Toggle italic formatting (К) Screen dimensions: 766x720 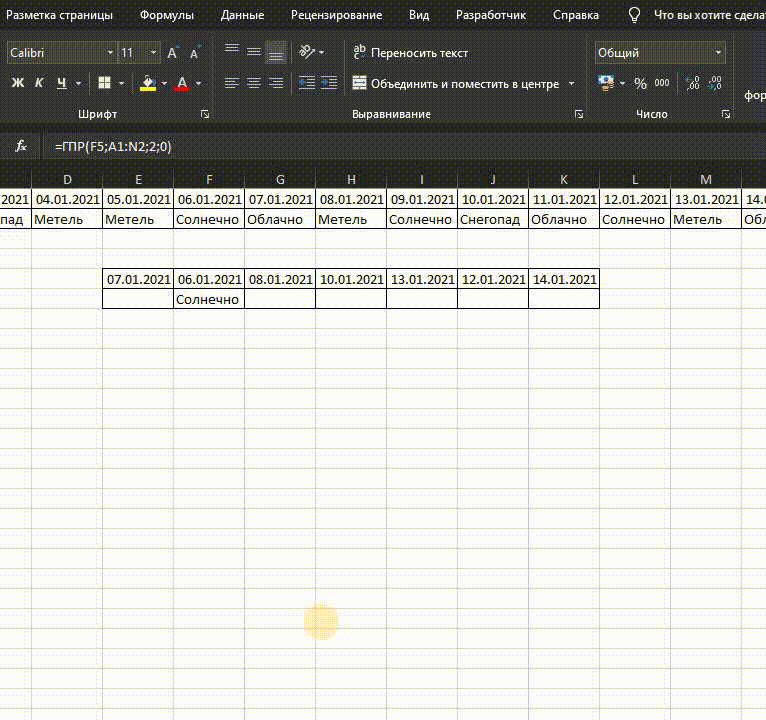(x=39, y=83)
